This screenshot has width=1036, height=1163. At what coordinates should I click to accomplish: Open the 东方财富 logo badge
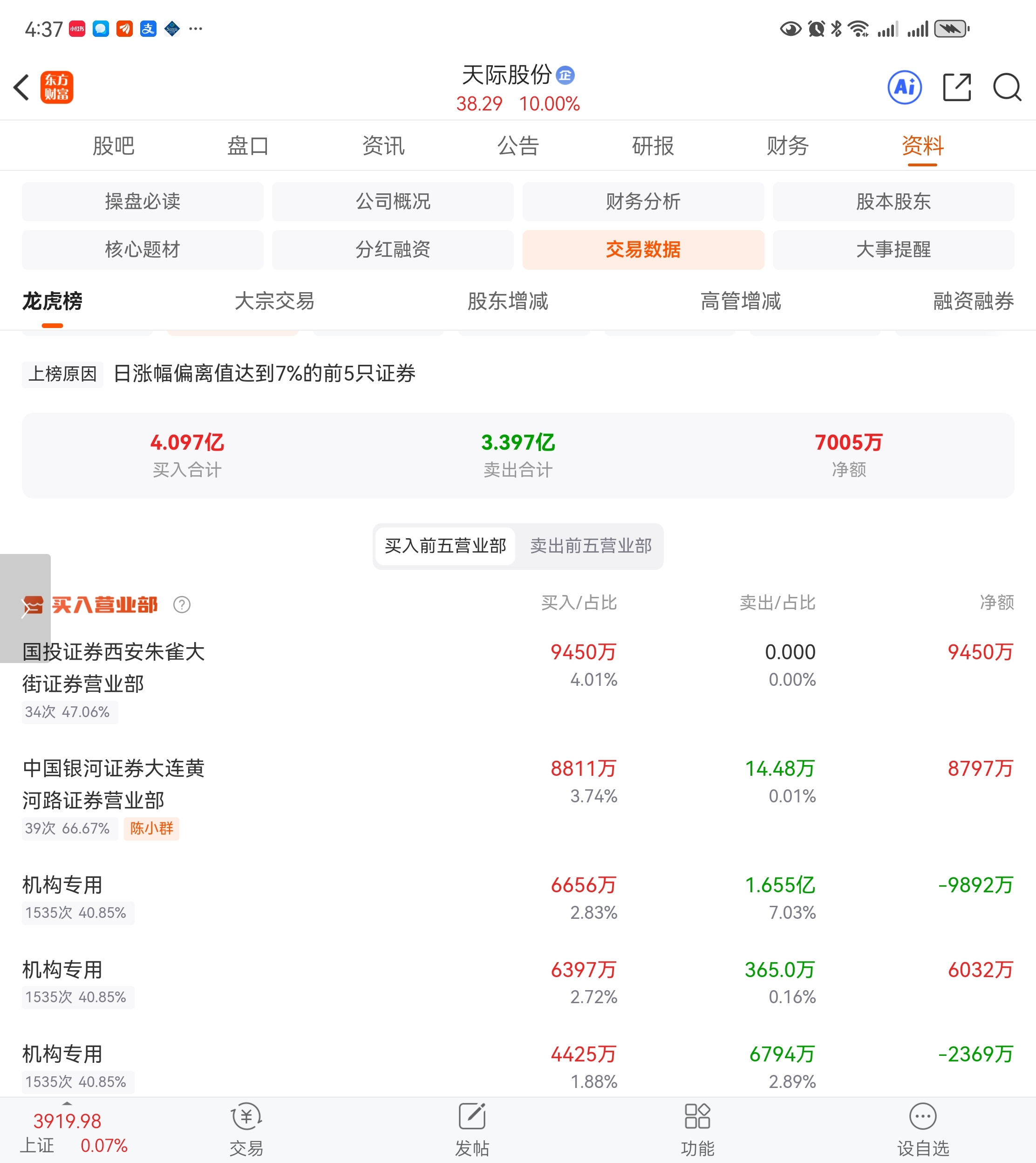point(57,87)
